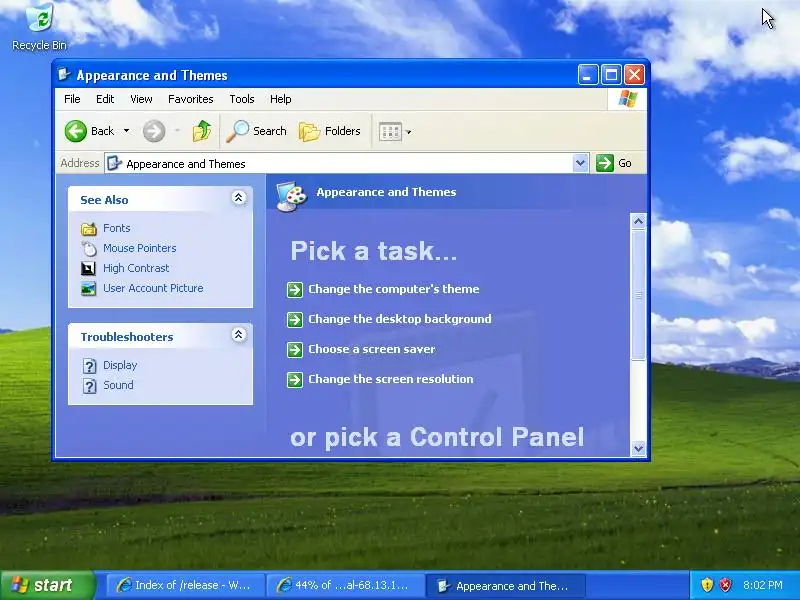Click the yellow security shield tray icon
The width and height of the screenshot is (800, 600).
coord(707,585)
